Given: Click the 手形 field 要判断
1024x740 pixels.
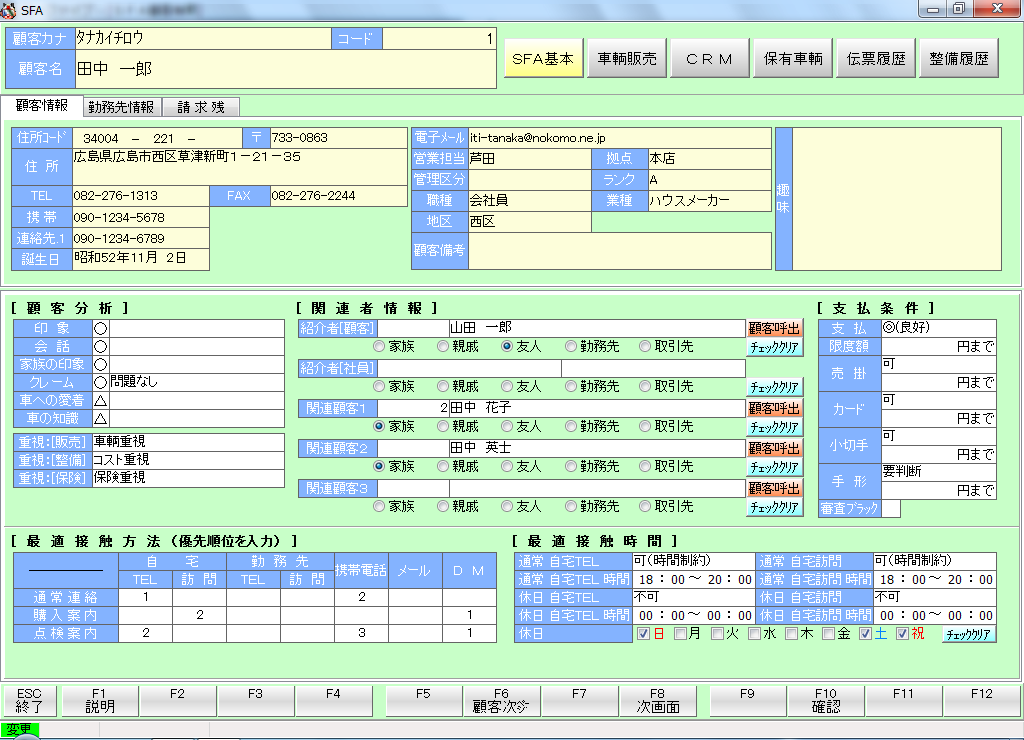Looking at the screenshot, I should click(938, 472).
